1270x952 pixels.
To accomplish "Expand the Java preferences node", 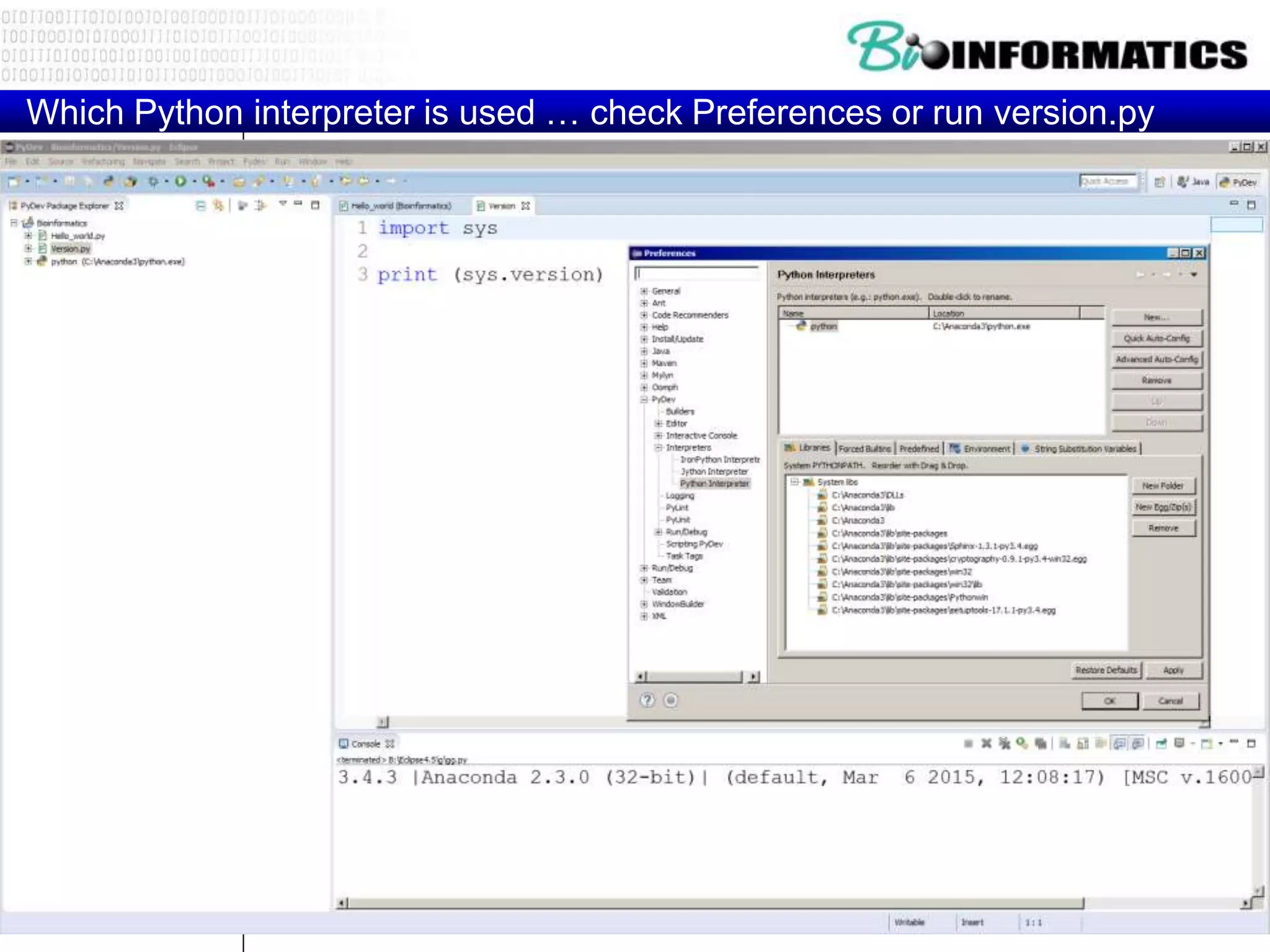I will [644, 351].
